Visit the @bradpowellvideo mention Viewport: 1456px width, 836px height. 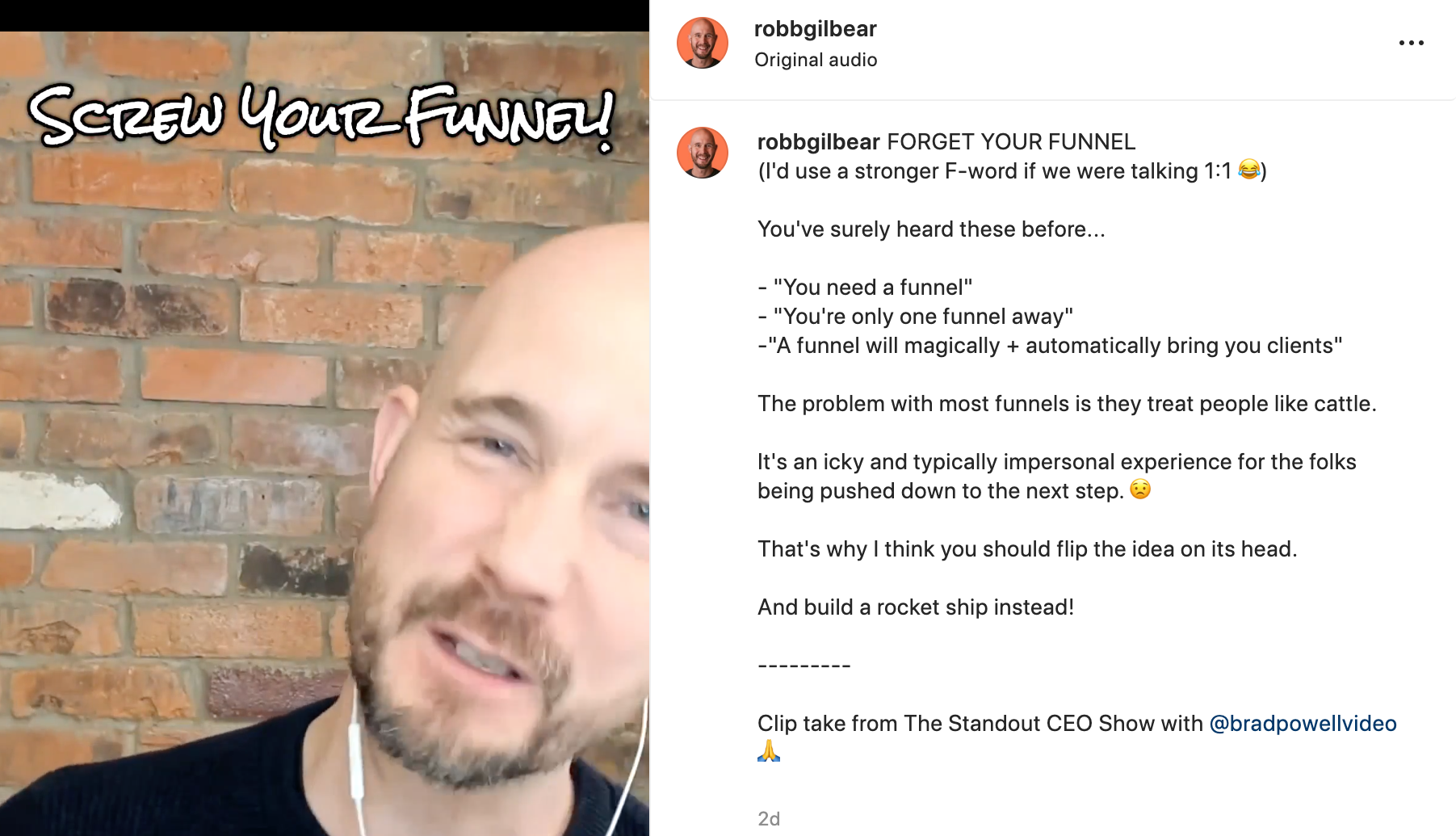(1303, 724)
